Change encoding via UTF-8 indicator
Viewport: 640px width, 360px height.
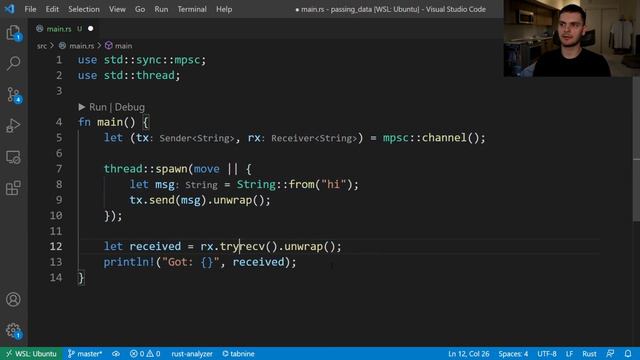[547, 353]
